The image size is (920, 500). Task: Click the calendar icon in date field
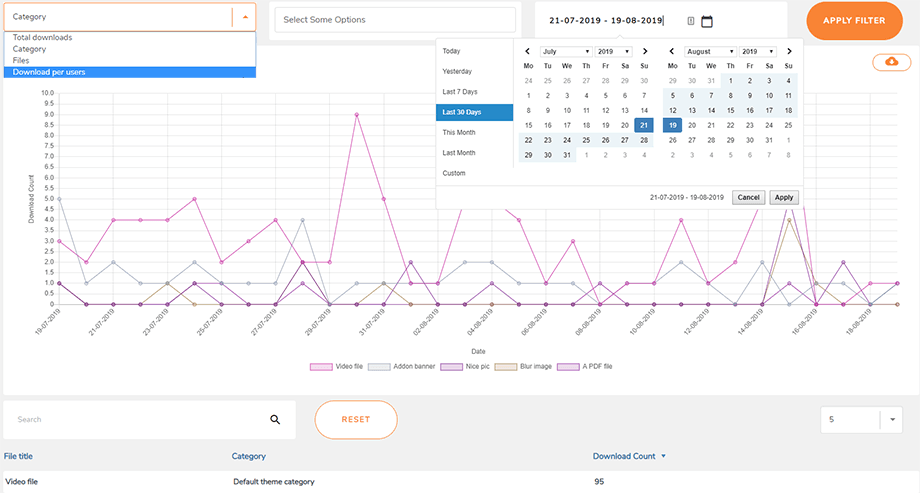tap(707, 21)
